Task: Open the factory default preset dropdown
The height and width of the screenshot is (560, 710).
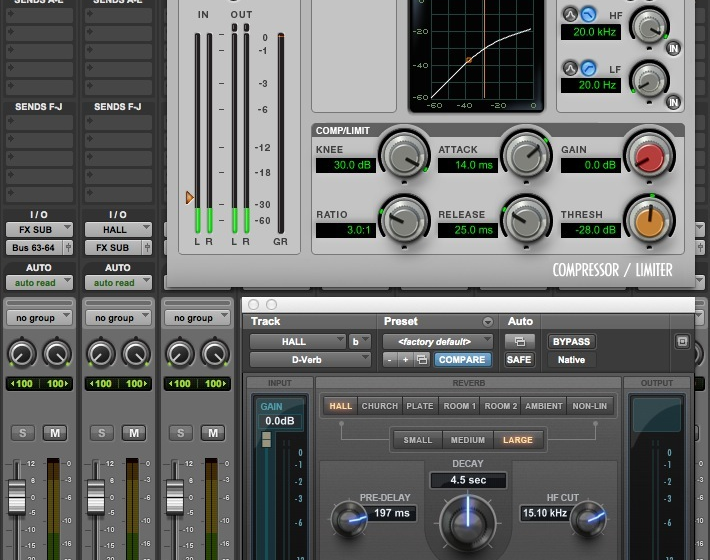Action: point(437,341)
